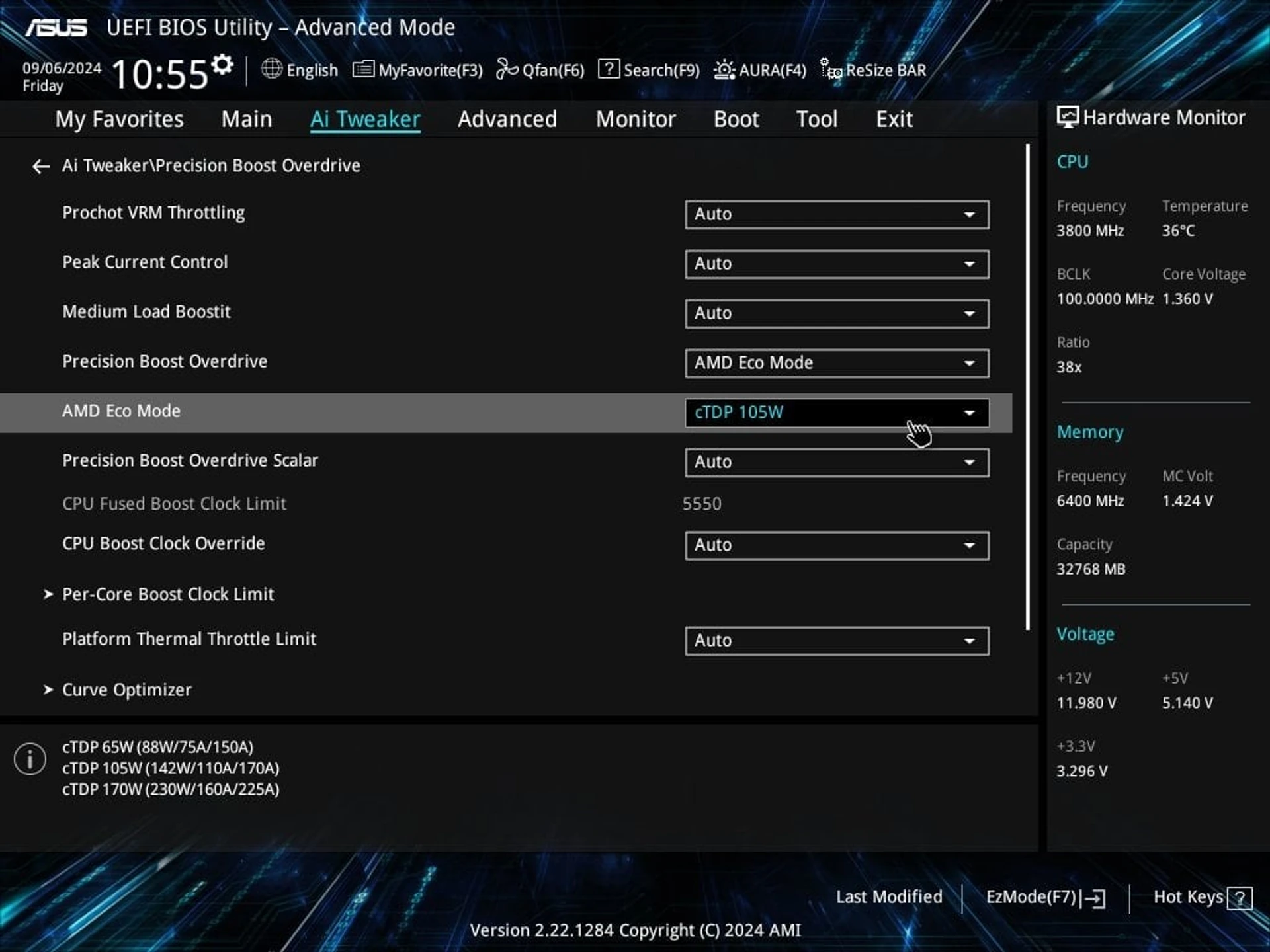Click the cTDP 170W (230W/160A/225A) help line
This screenshot has height=952, width=1270.
171,790
